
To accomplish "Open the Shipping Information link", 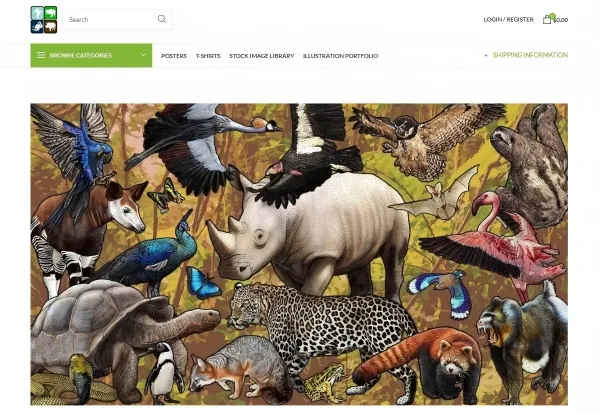I will click(x=530, y=55).
